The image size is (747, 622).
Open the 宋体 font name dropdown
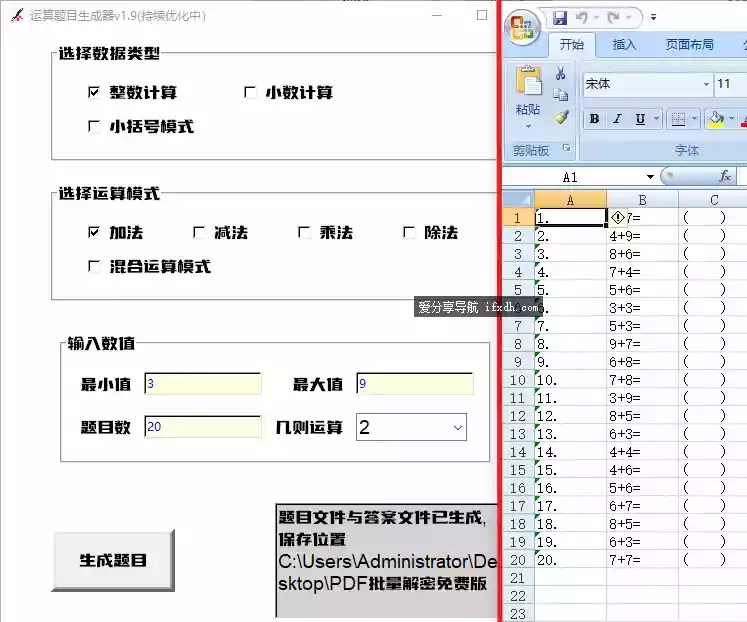click(x=706, y=84)
